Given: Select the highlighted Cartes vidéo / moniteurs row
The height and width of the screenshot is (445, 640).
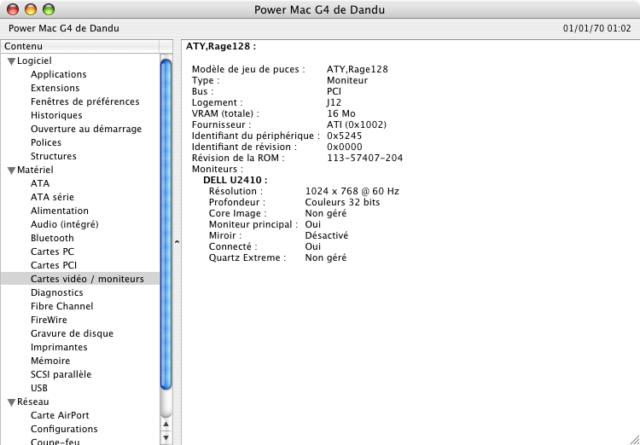Looking at the screenshot, I should coord(87,279).
